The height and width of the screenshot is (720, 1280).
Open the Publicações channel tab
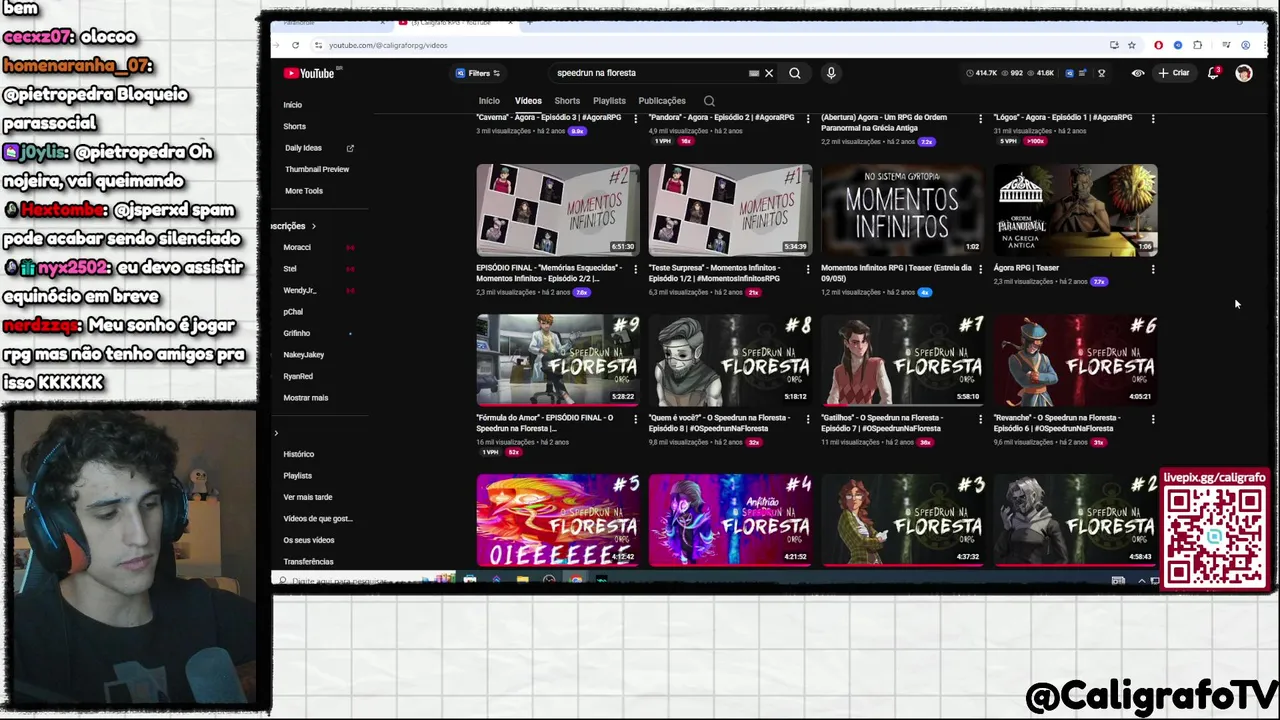coord(662,101)
